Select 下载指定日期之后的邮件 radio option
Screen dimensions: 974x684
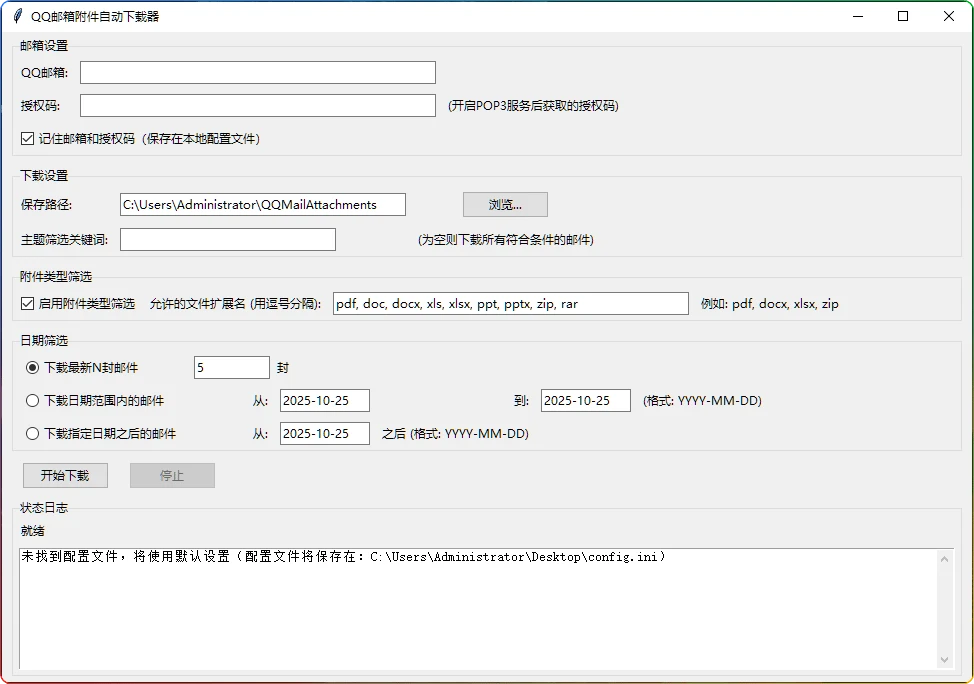pos(33,434)
